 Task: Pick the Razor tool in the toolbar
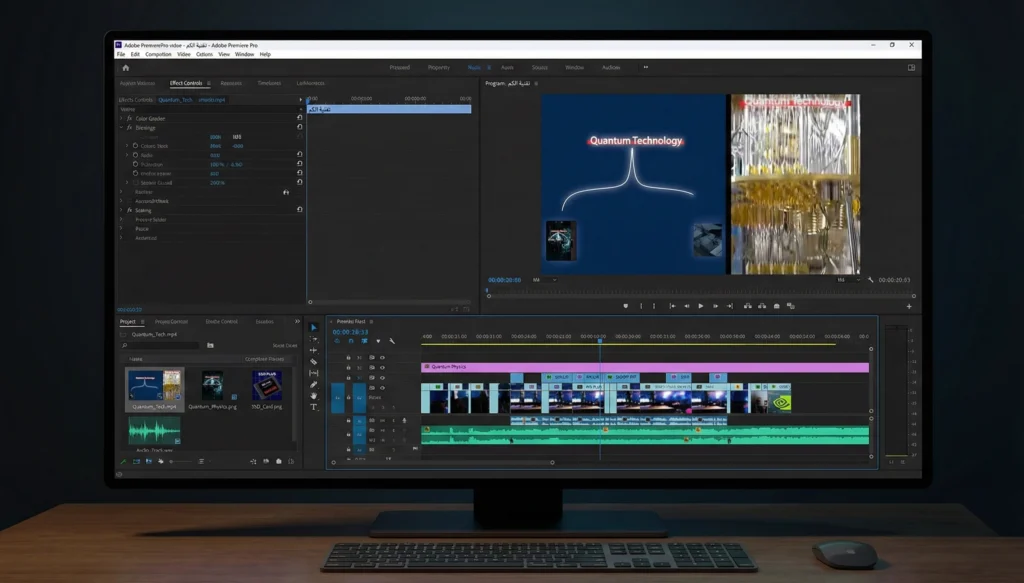coord(313,362)
